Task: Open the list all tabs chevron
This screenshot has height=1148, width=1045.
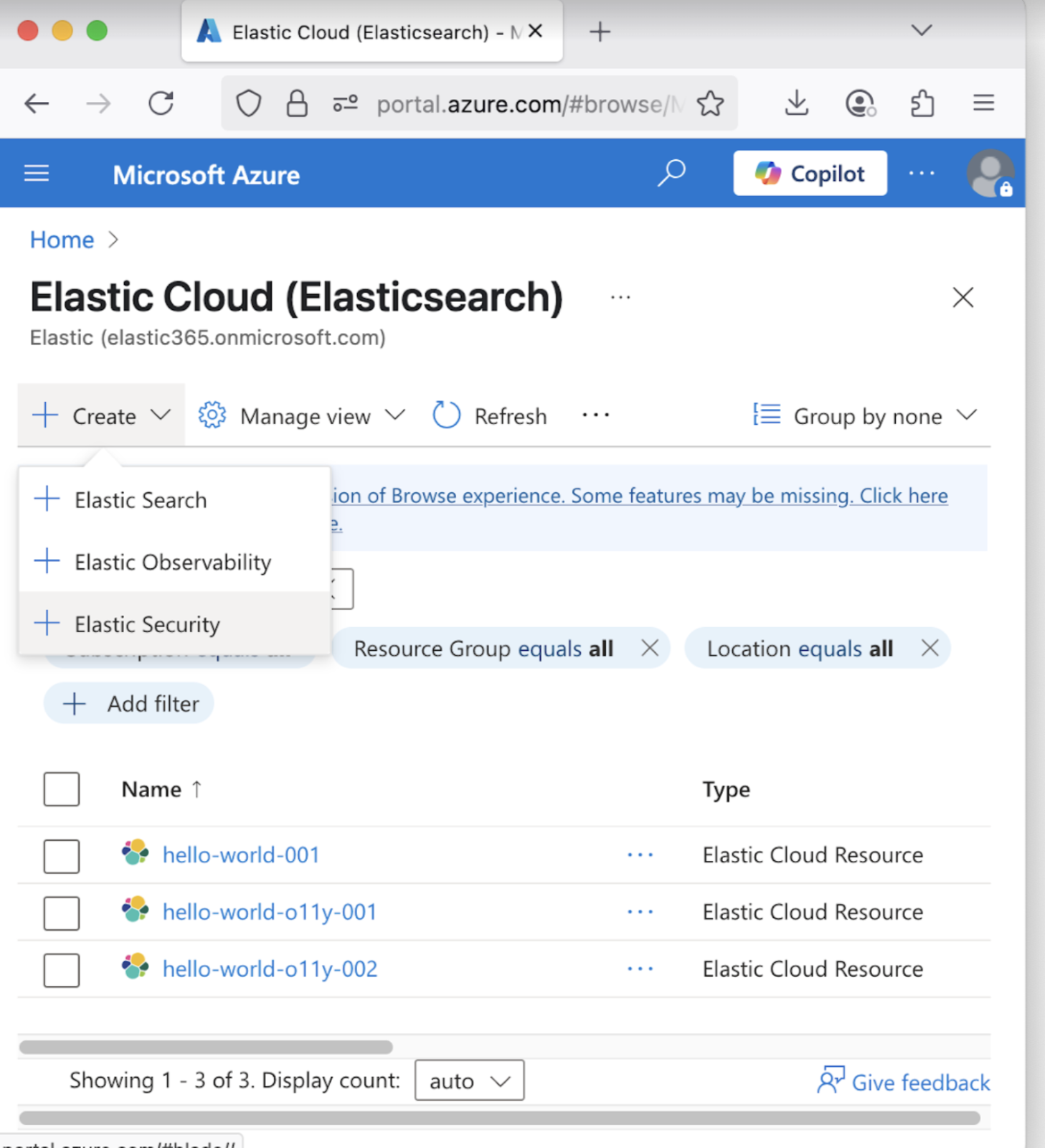Action: [x=922, y=30]
